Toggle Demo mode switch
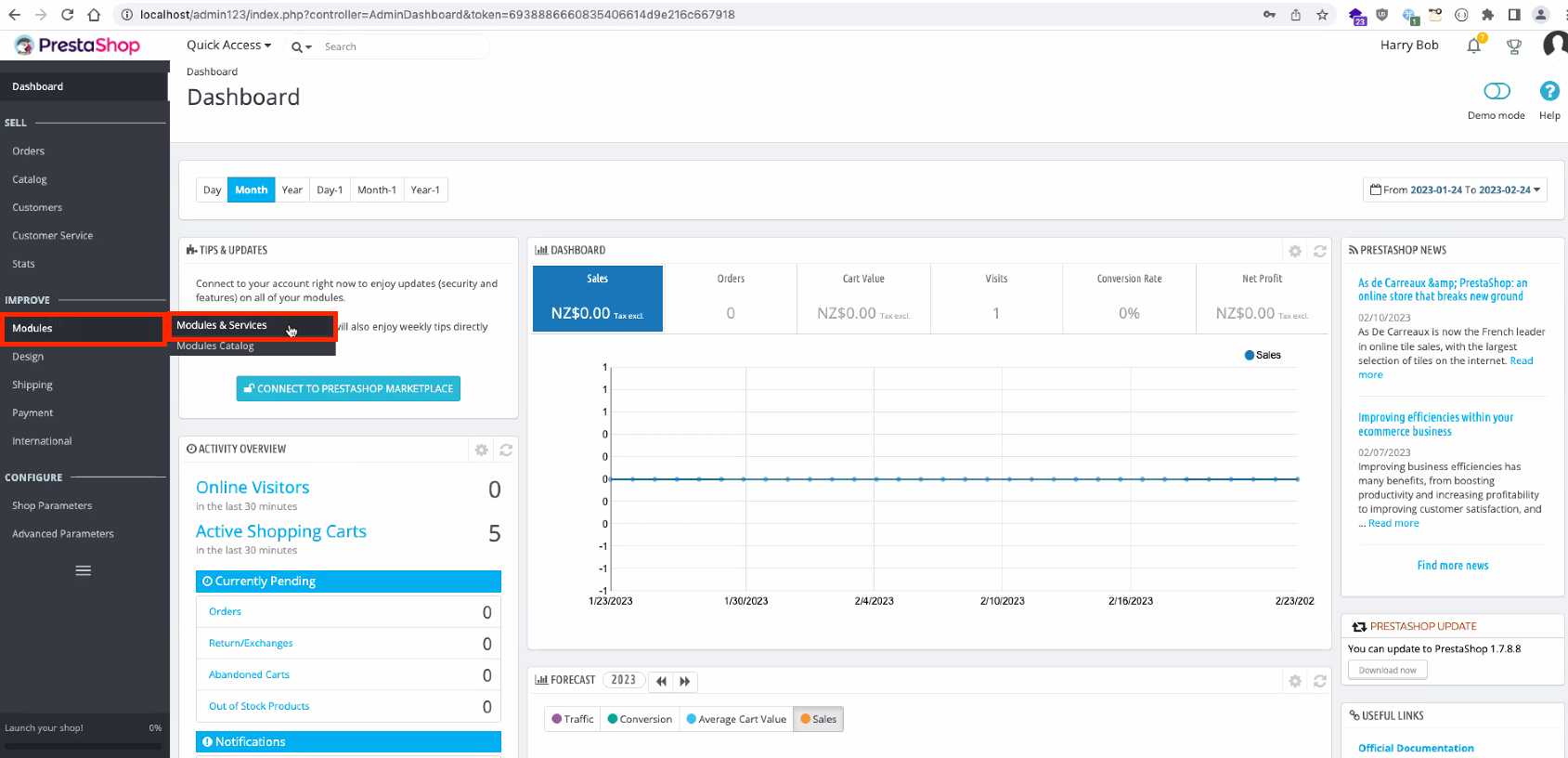The image size is (1568, 758). (x=1497, y=91)
